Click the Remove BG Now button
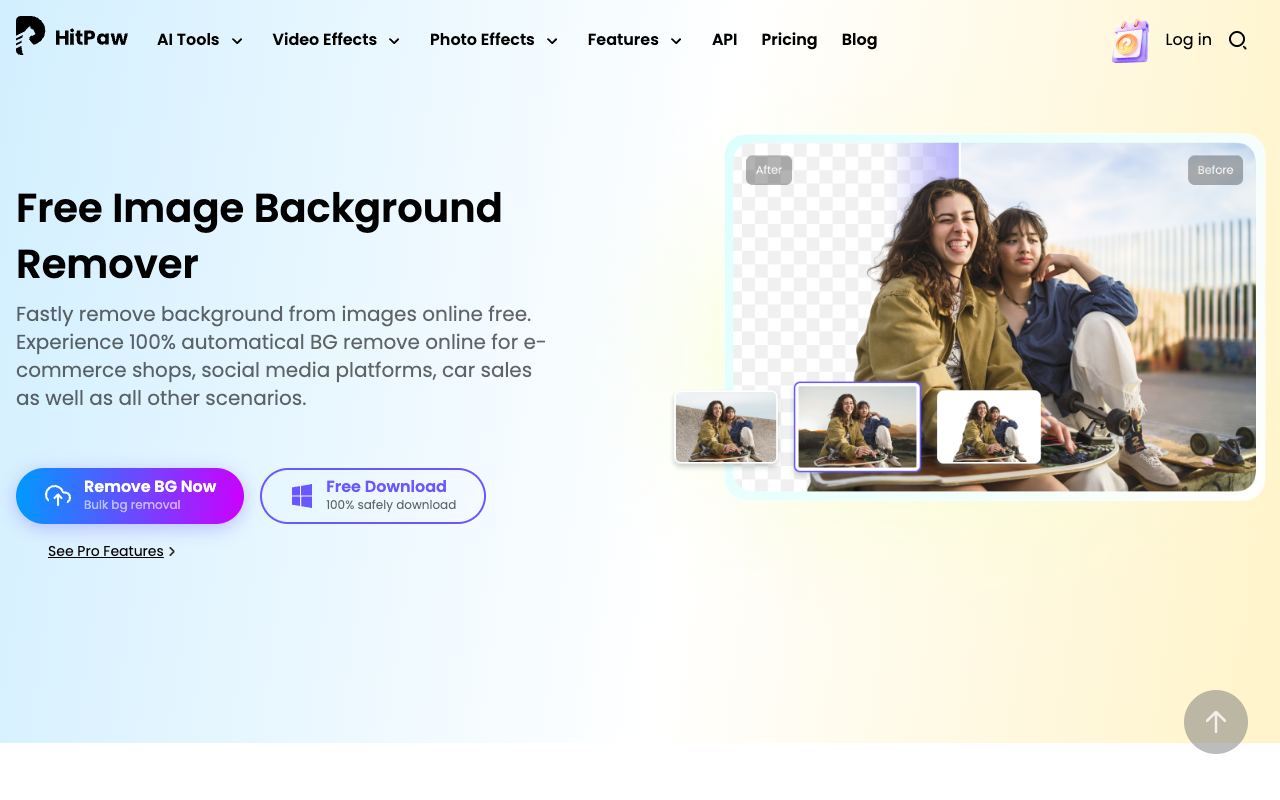 130,496
